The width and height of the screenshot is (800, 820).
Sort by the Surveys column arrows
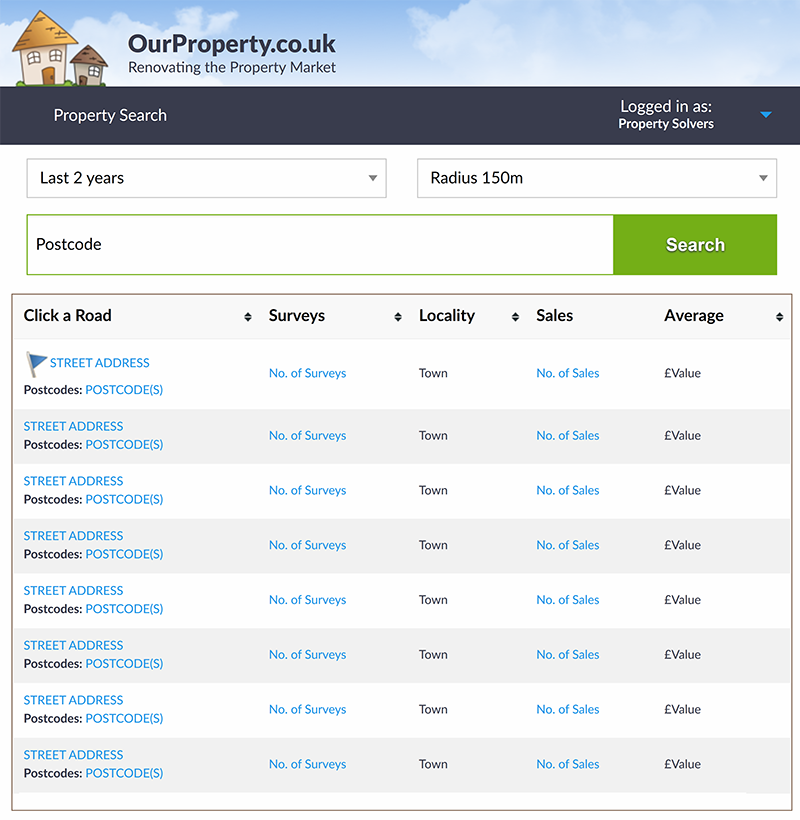pyautogui.click(x=398, y=316)
